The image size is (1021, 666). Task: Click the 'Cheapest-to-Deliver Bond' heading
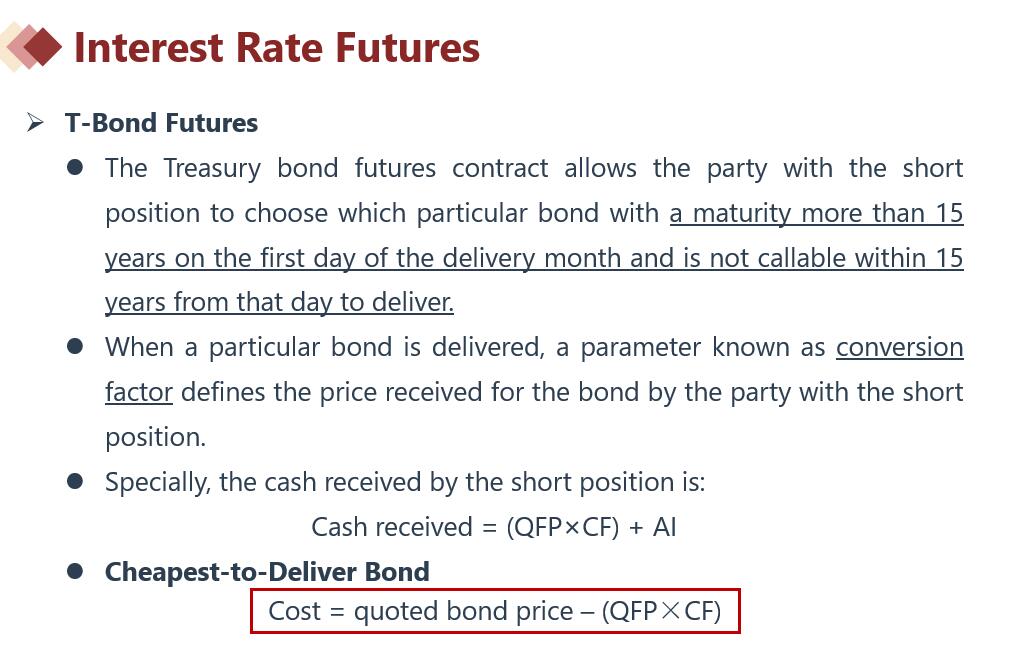pyautogui.click(x=267, y=572)
